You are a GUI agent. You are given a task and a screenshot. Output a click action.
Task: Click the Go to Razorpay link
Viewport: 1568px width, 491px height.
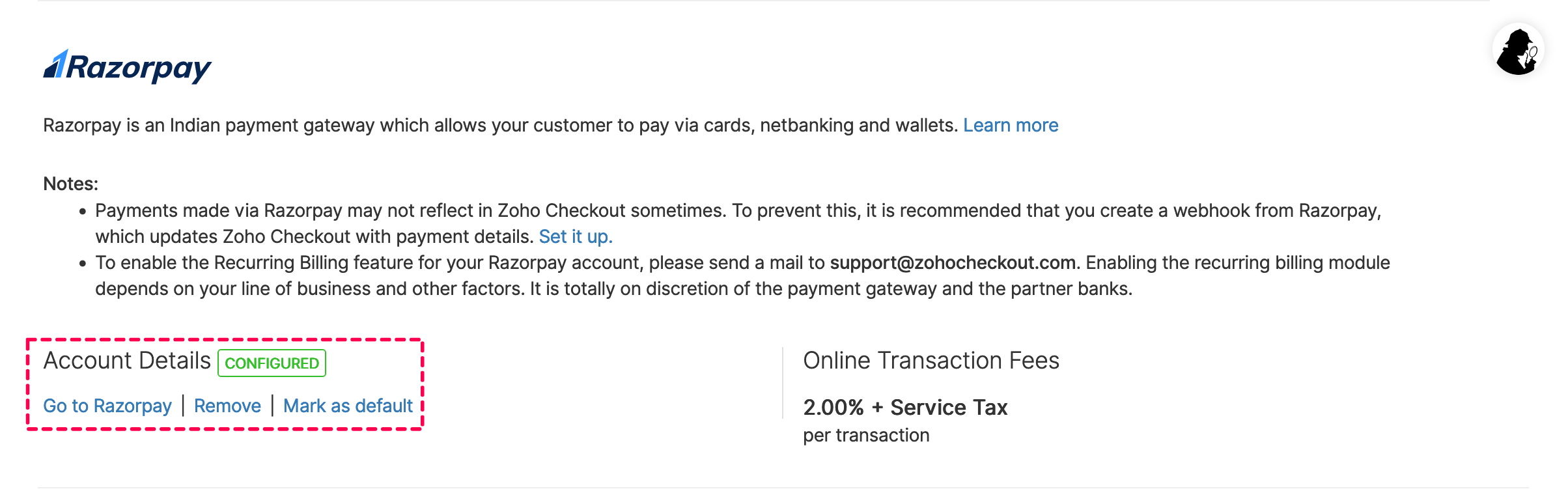[x=107, y=406]
